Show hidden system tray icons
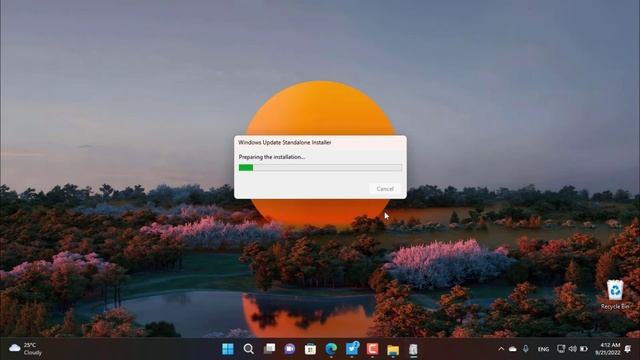 (501, 349)
